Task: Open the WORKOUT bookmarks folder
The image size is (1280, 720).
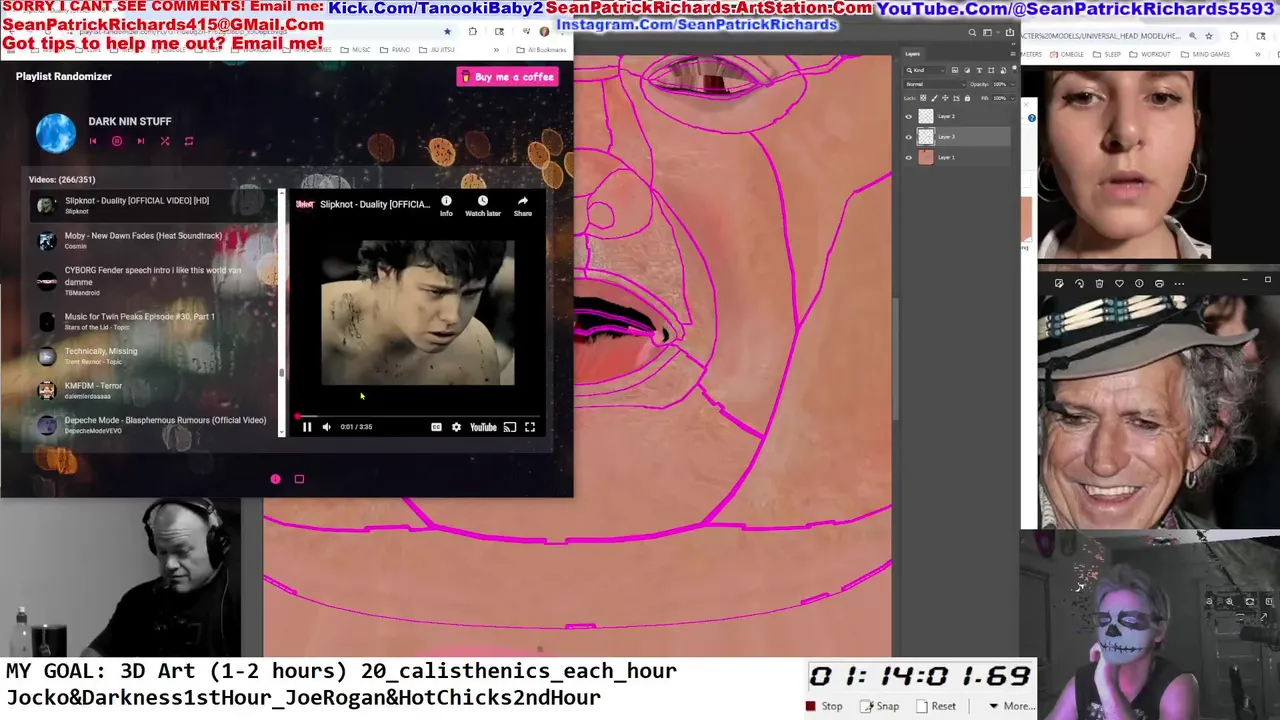Action: (x=1150, y=54)
